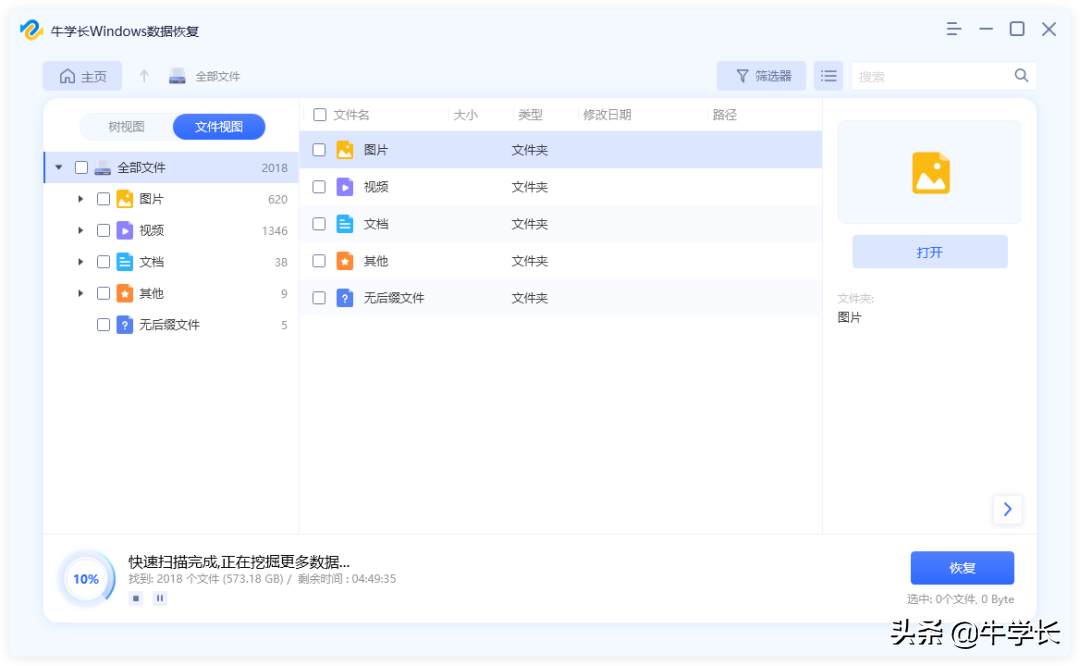Check the 图片 row checkbox in the file list
Image resolution: width=1080 pixels, height=666 pixels.
[320, 150]
